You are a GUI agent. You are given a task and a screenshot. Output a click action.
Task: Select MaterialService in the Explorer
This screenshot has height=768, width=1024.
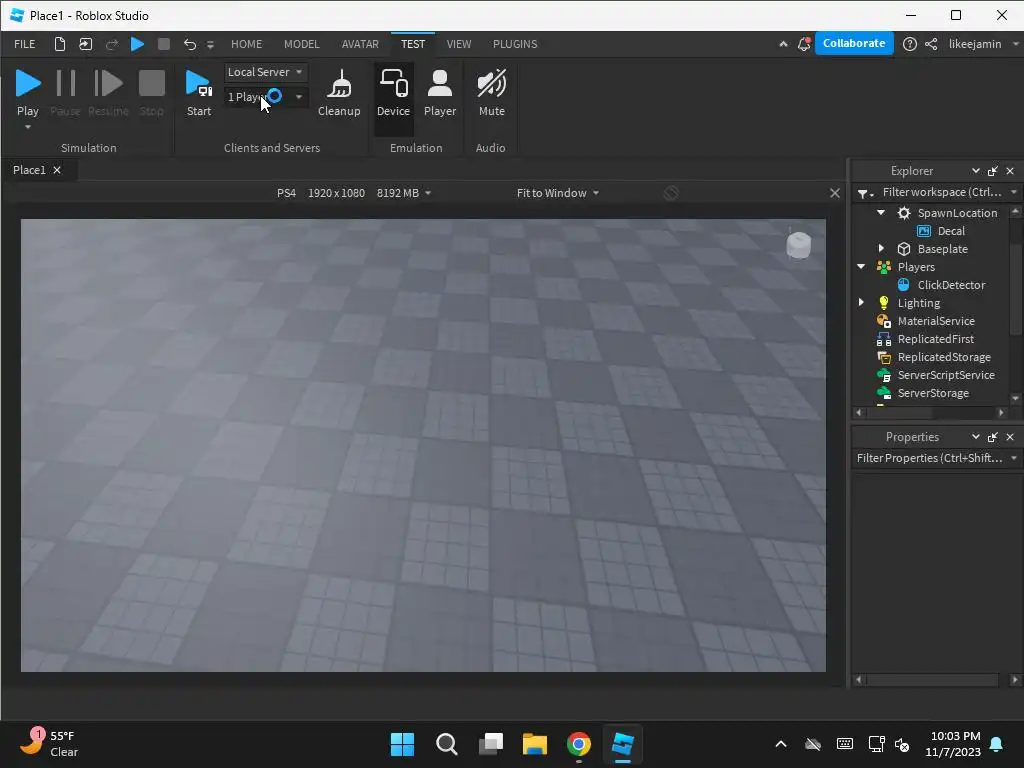(936, 321)
